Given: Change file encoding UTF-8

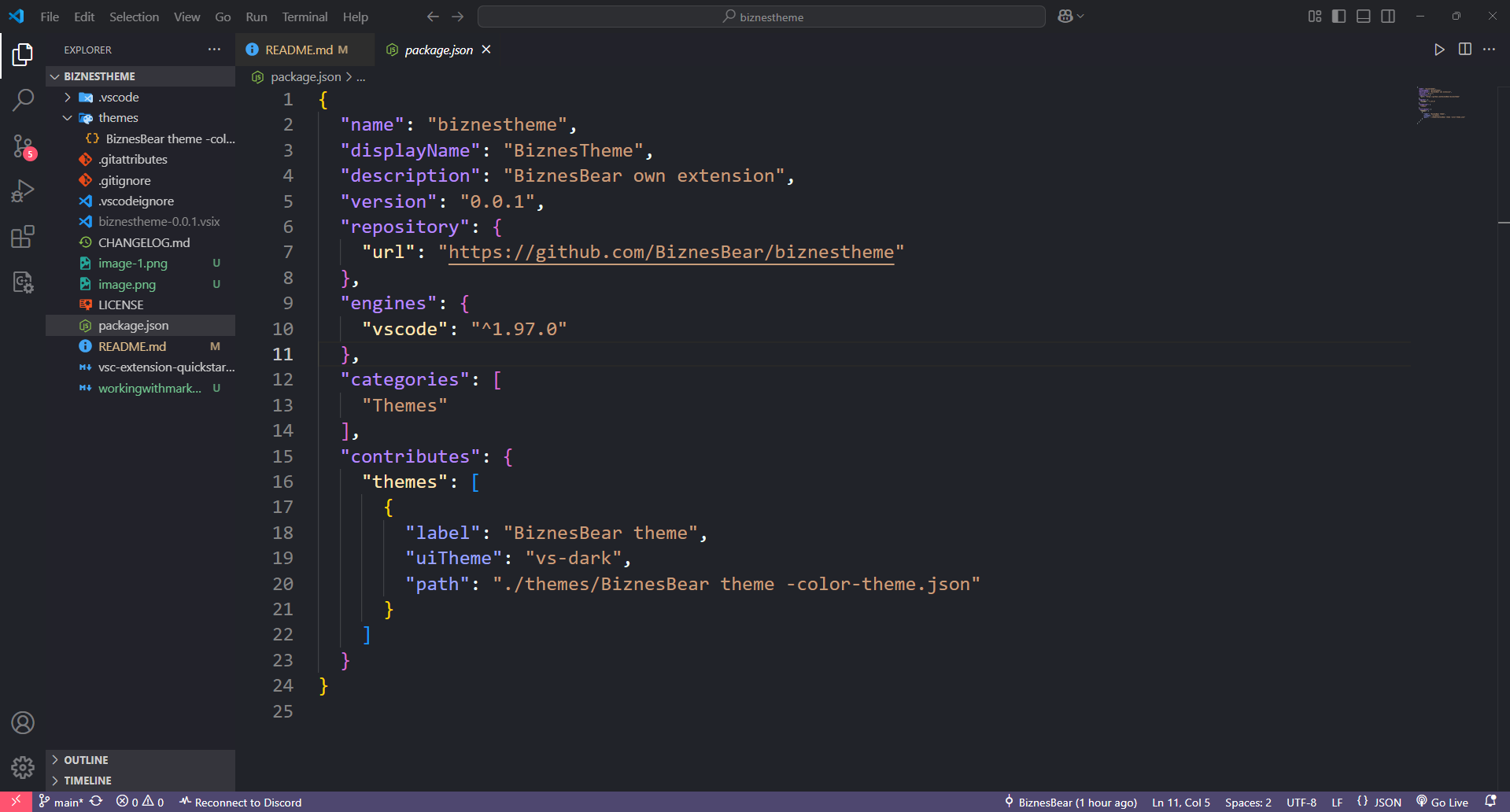Looking at the screenshot, I should pos(1301,802).
